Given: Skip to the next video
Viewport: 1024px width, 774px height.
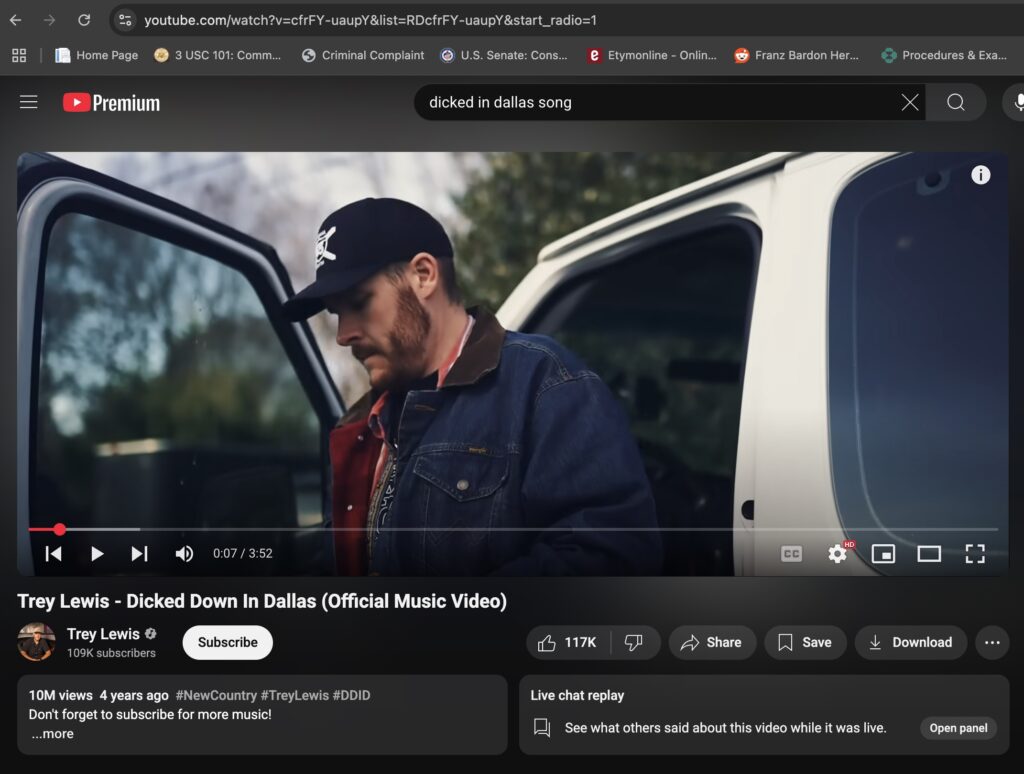Looking at the screenshot, I should pos(140,553).
